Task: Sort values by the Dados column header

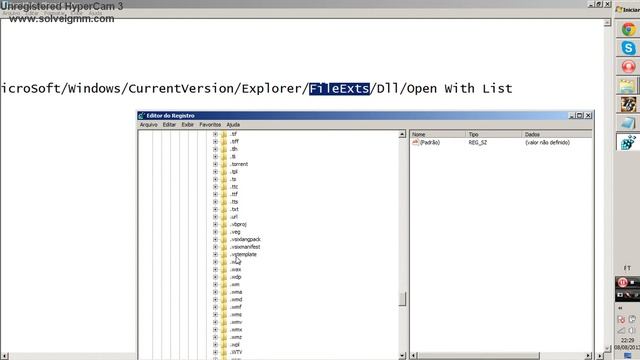Action: pyautogui.click(x=557, y=134)
